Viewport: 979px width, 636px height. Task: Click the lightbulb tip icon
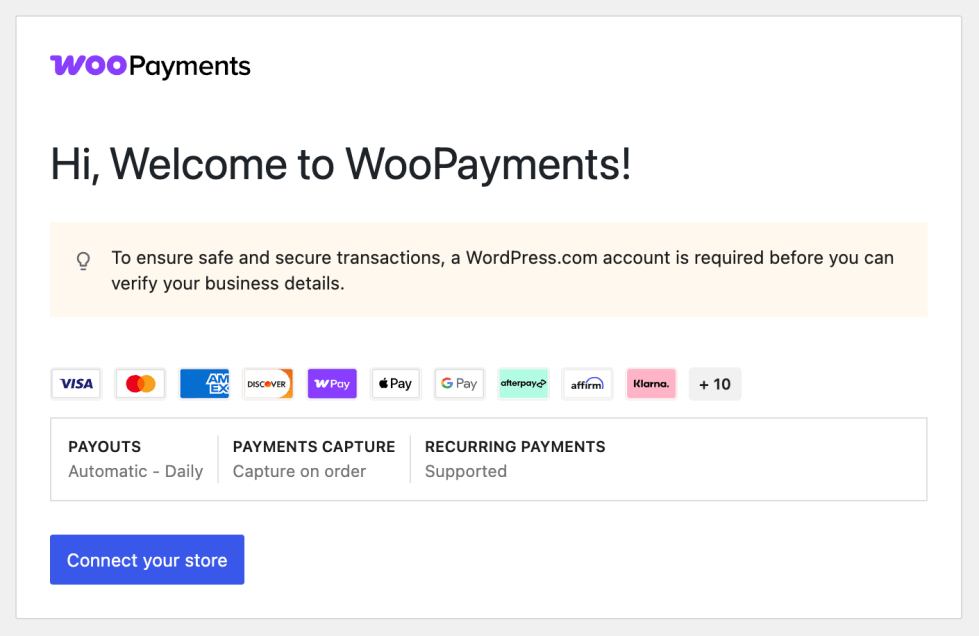tap(83, 260)
